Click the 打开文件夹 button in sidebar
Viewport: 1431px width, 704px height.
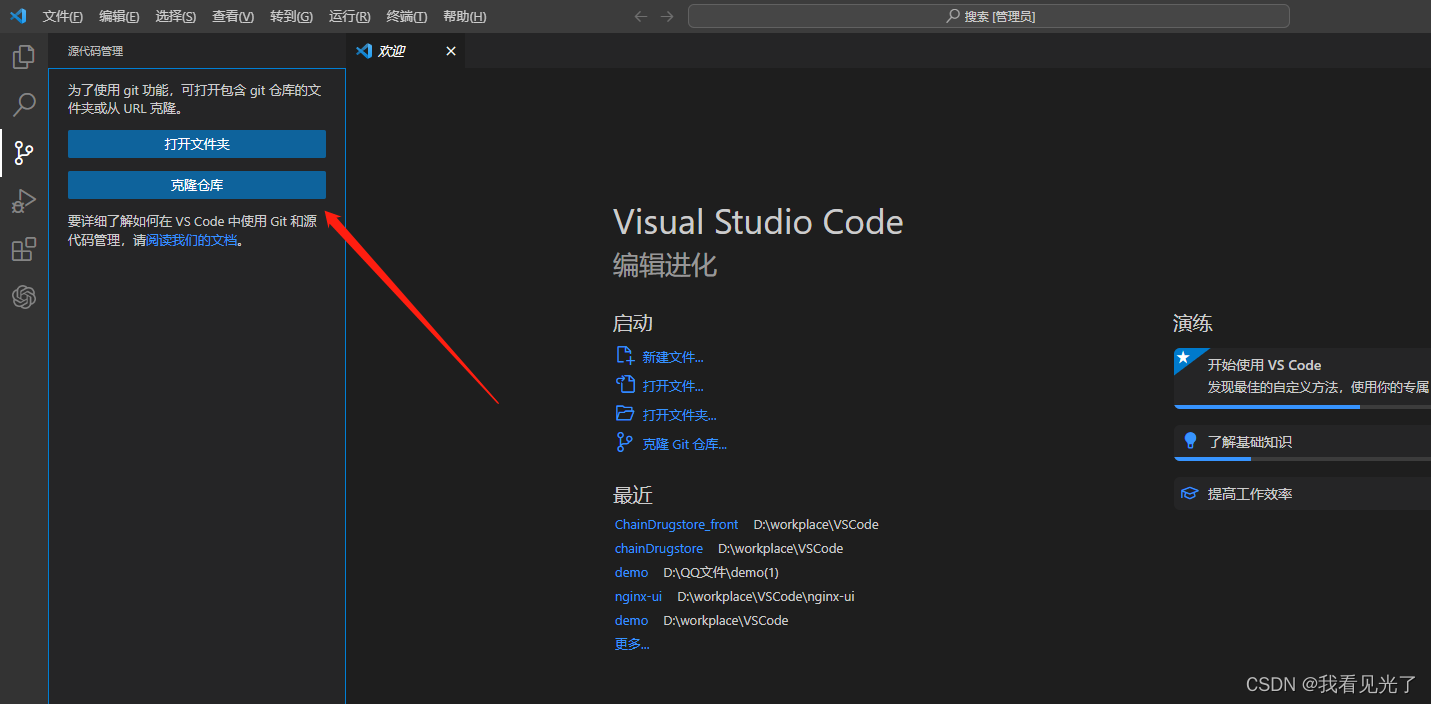coord(197,144)
